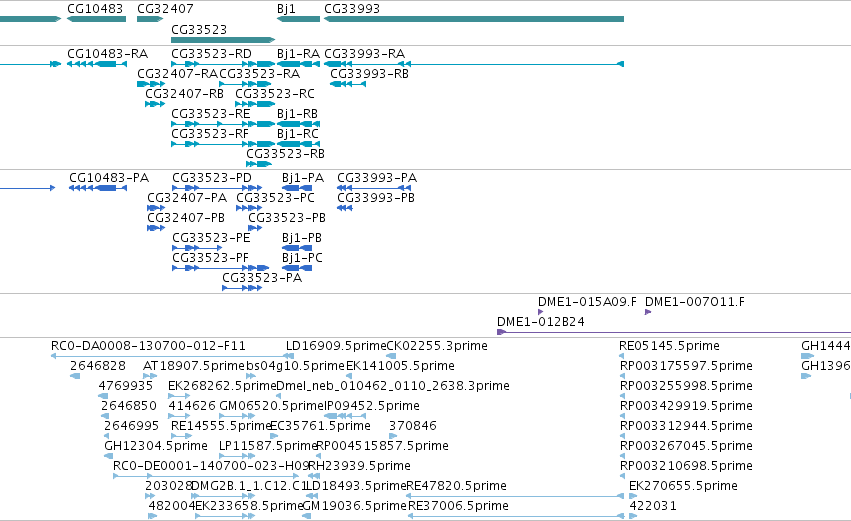Select RP003175597.5prime EST label

click(686, 366)
